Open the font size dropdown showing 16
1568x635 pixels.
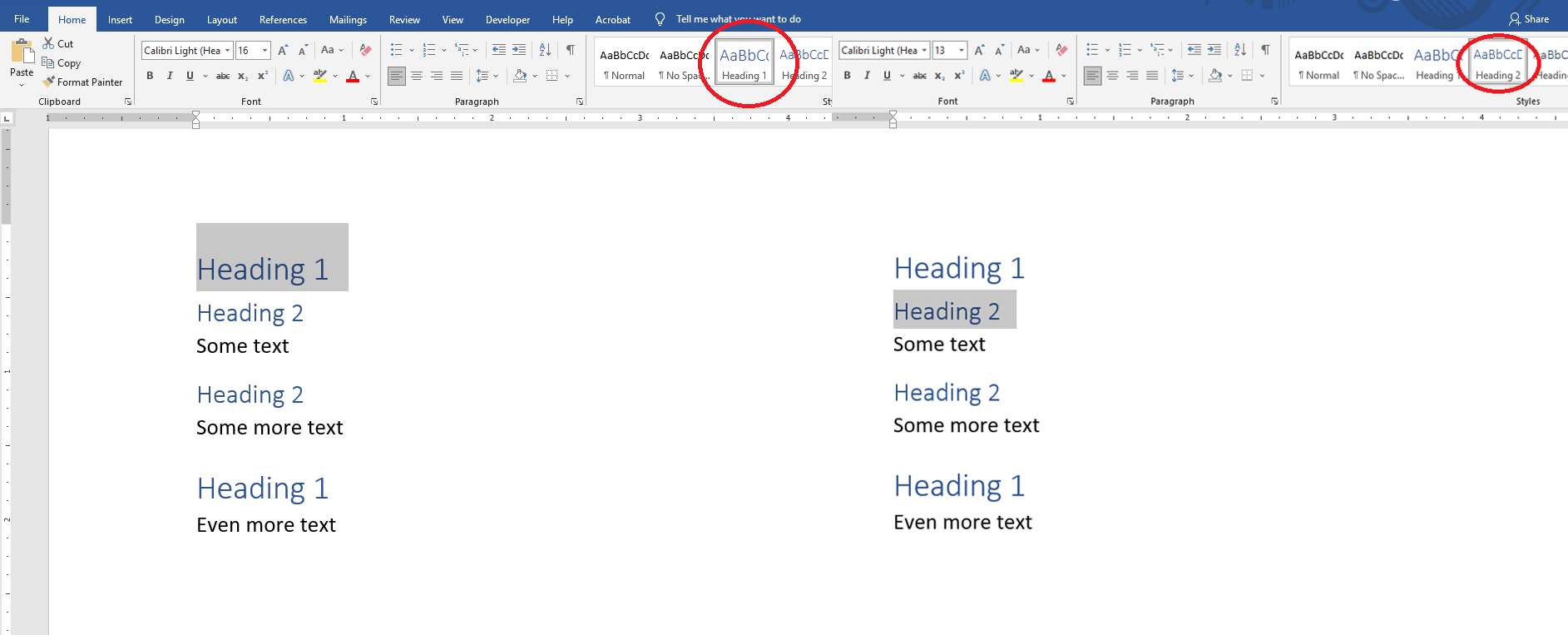[x=265, y=50]
